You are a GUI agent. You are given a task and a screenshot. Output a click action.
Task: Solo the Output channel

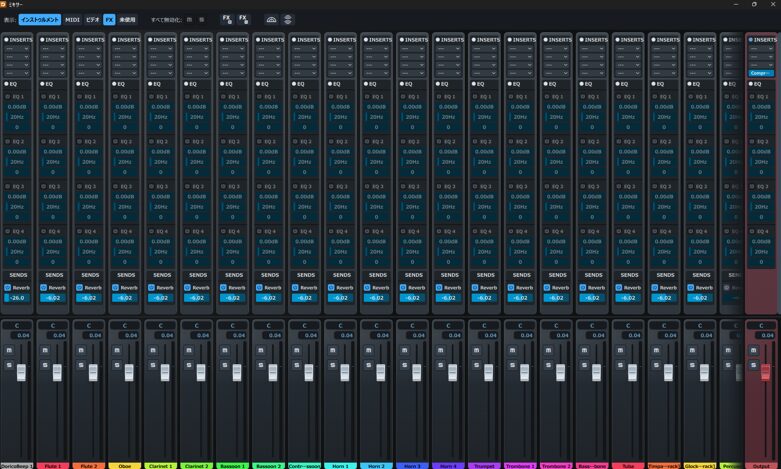pos(754,365)
